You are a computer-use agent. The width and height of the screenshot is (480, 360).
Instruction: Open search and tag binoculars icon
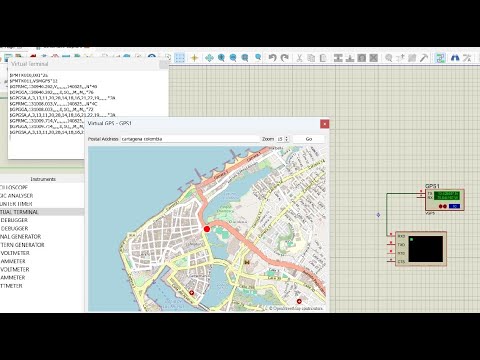[x=455, y=58]
